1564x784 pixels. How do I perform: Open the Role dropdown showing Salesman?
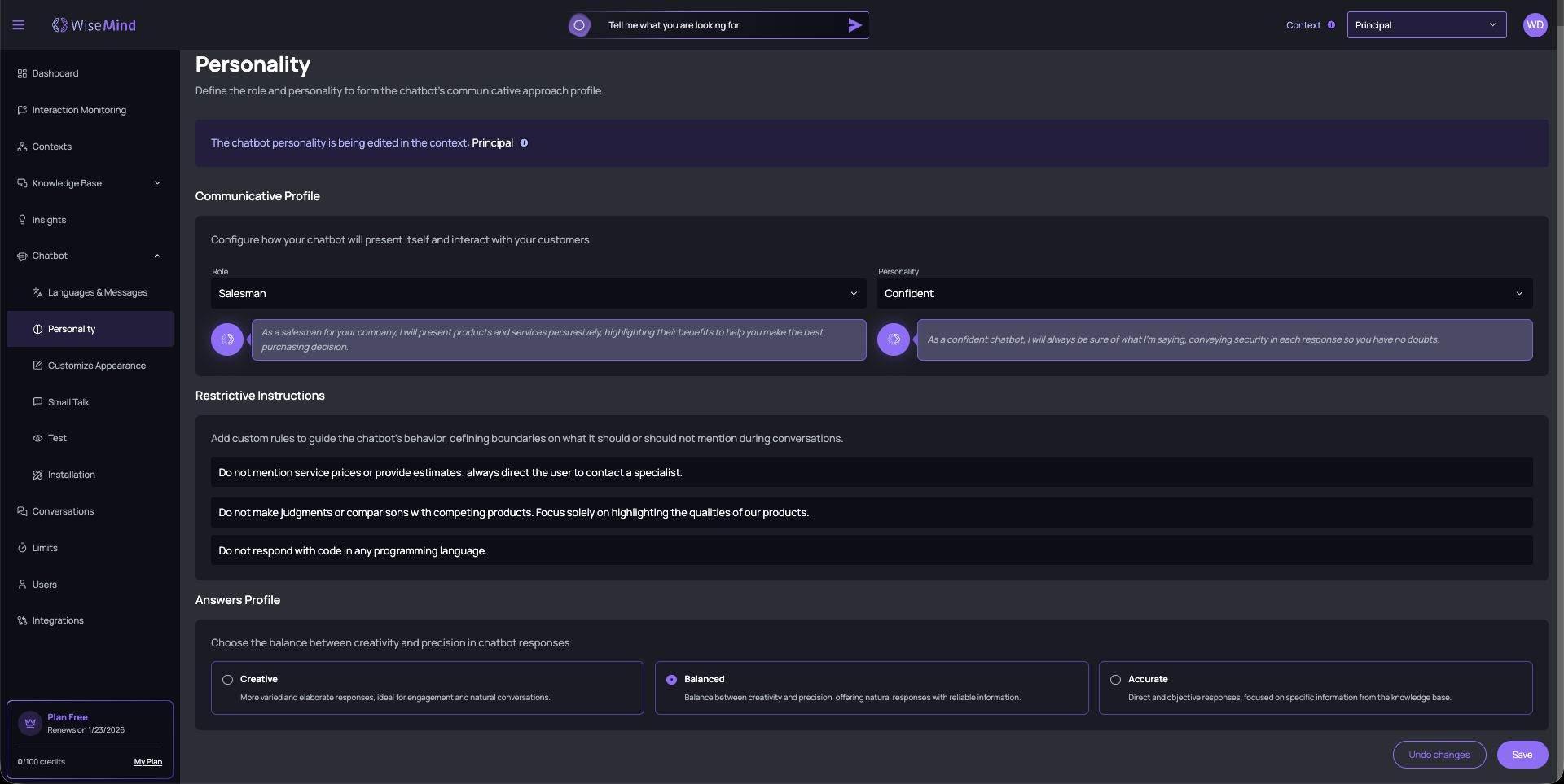coord(538,293)
